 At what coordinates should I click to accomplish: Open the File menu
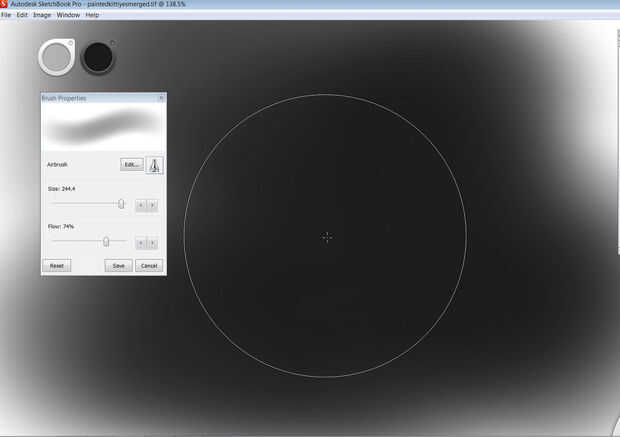click(6, 15)
